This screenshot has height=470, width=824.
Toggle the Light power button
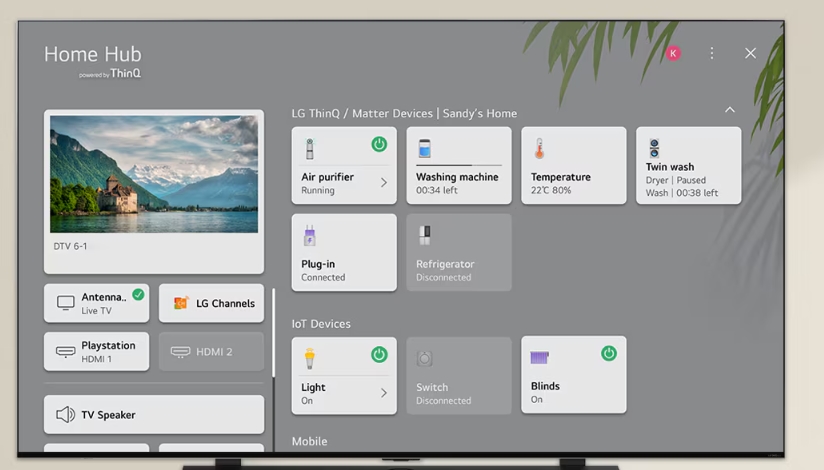379,354
